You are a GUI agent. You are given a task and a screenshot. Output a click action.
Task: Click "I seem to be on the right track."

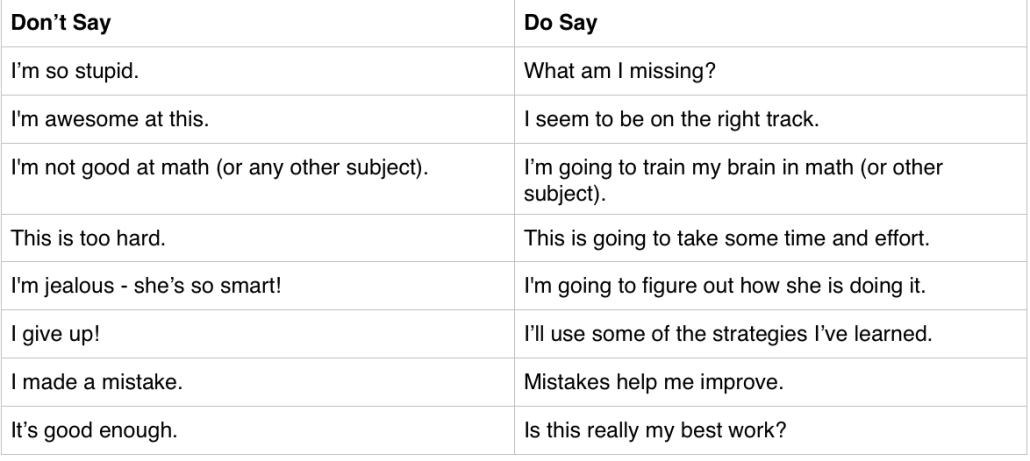[x=771, y=119]
